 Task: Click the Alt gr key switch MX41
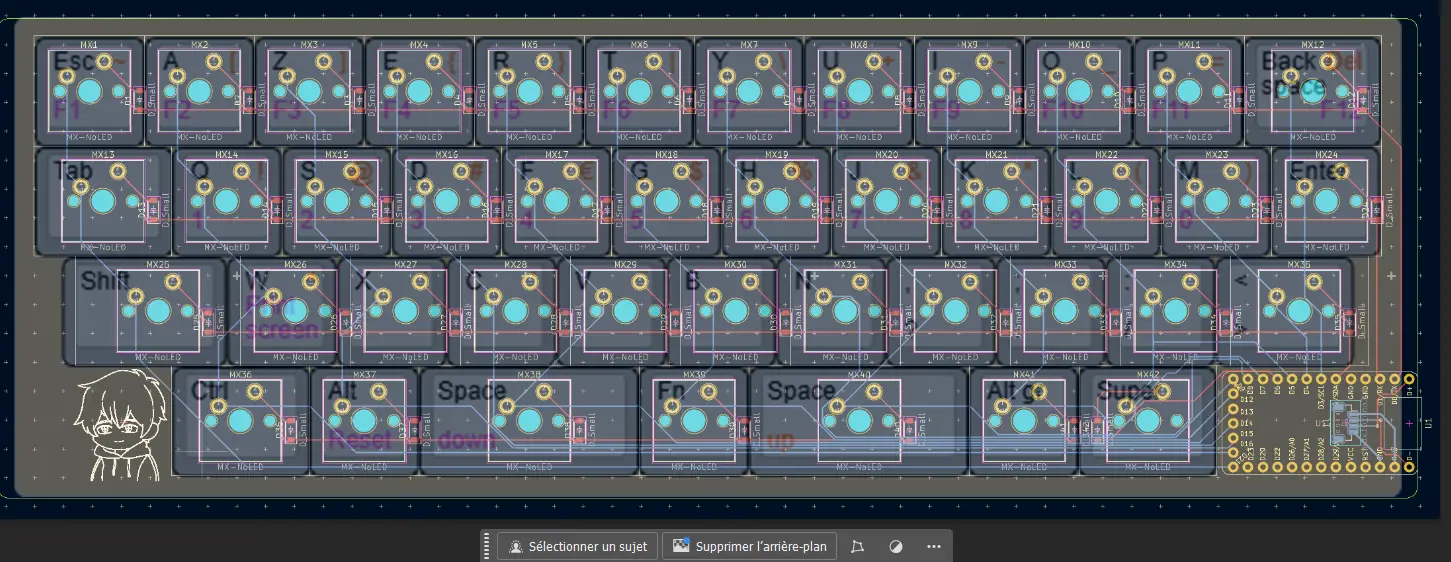[1023, 420]
